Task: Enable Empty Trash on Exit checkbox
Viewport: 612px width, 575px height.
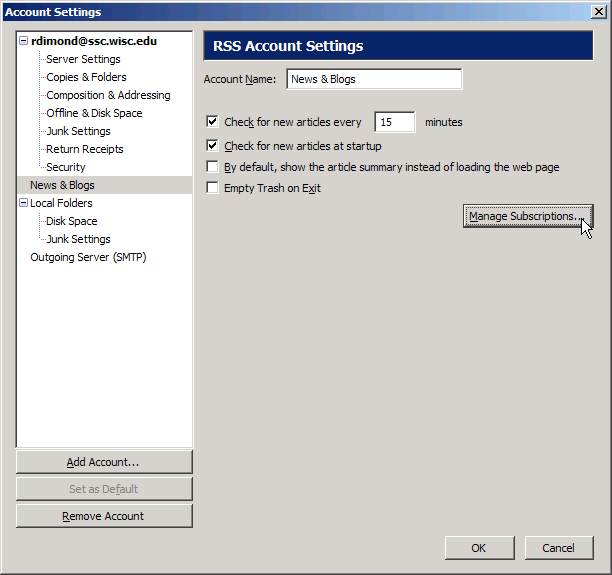Action: [x=212, y=188]
